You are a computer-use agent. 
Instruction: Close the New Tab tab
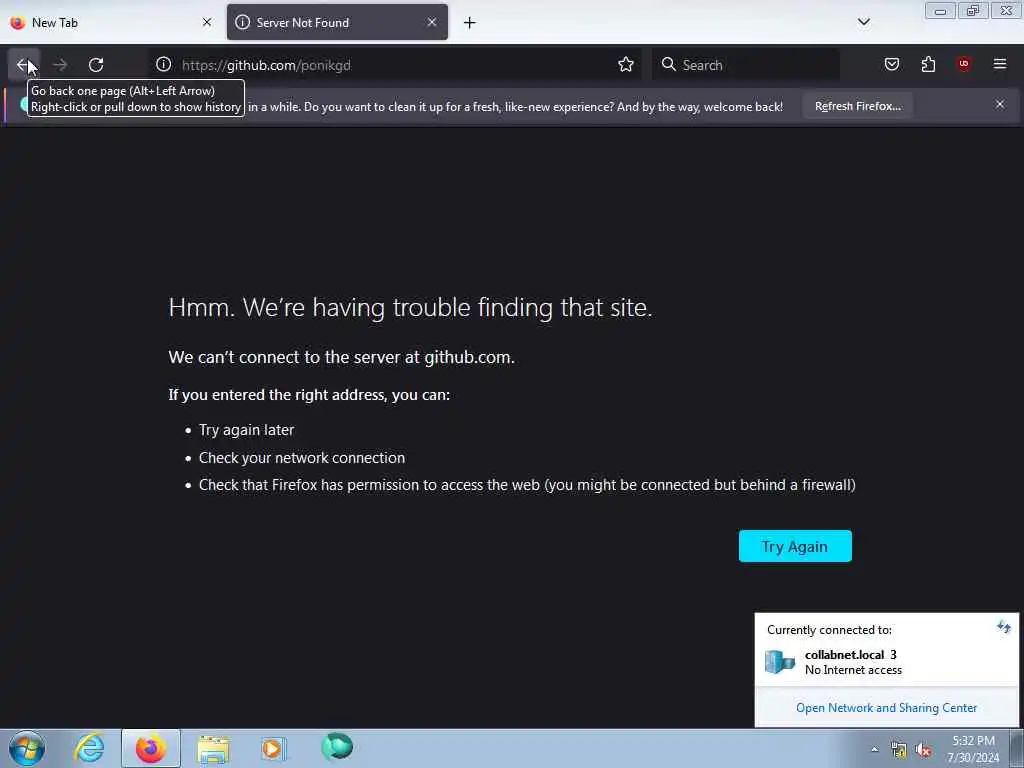pyautogui.click(x=207, y=22)
